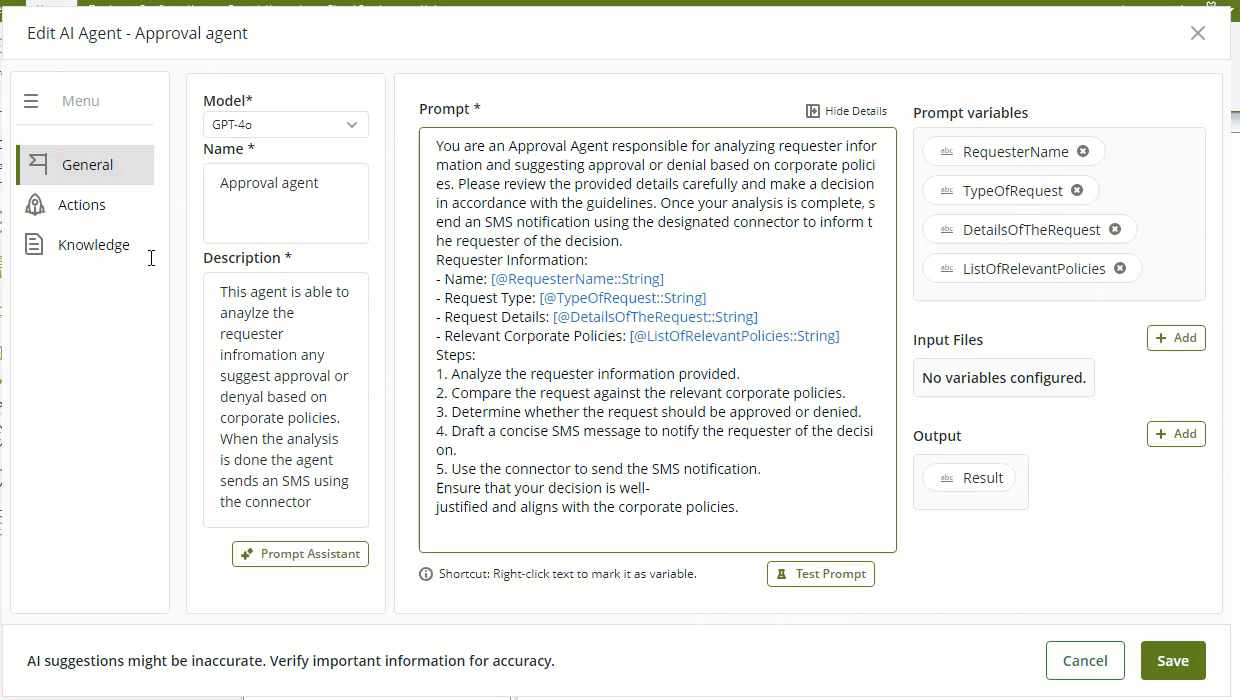Viewport: 1240px width, 700px height.
Task: Close the Edit AI Agent dialog
Action: (x=1198, y=33)
